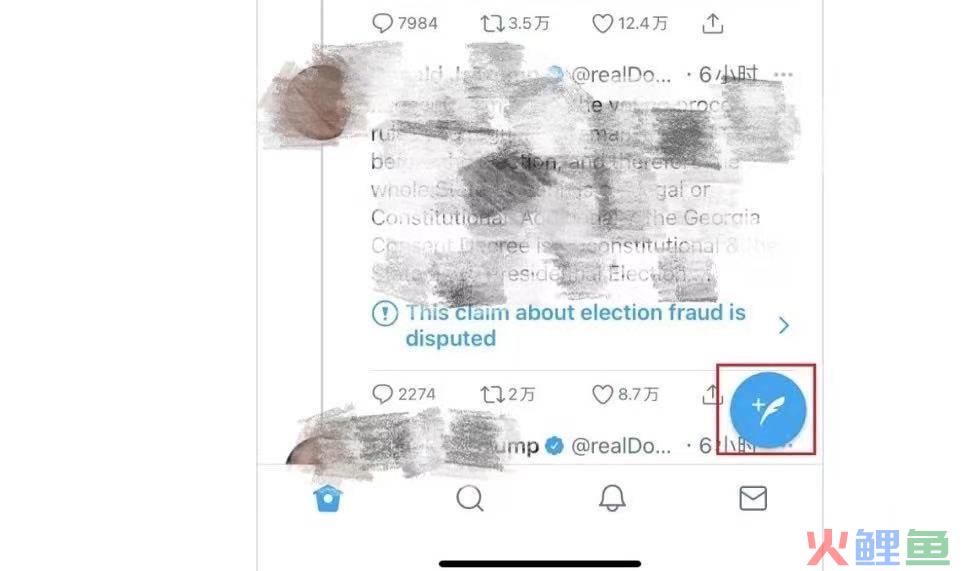974x571 pixels.
Task: Open the disputed election fraud claim notice
Action: tap(575, 325)
